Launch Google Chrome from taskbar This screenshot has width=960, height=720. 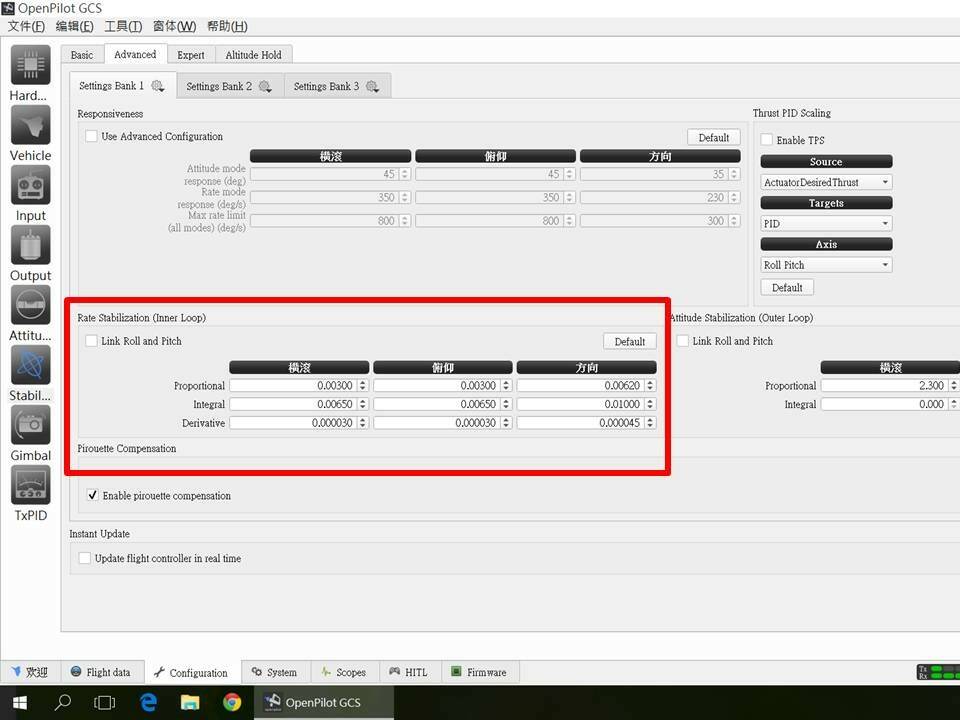pyautogui.click(x=232, y=702)
